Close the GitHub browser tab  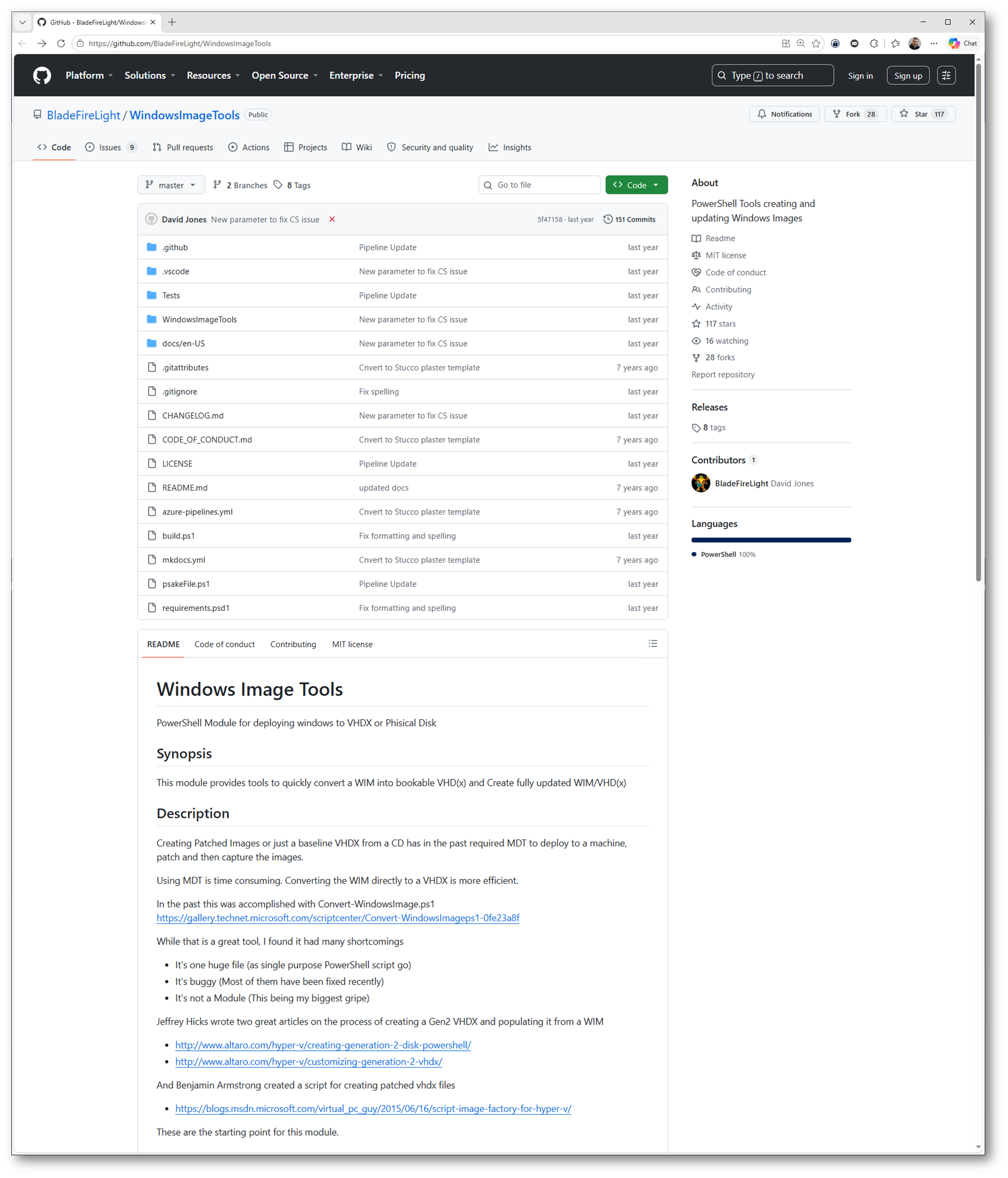pos(153,22)
